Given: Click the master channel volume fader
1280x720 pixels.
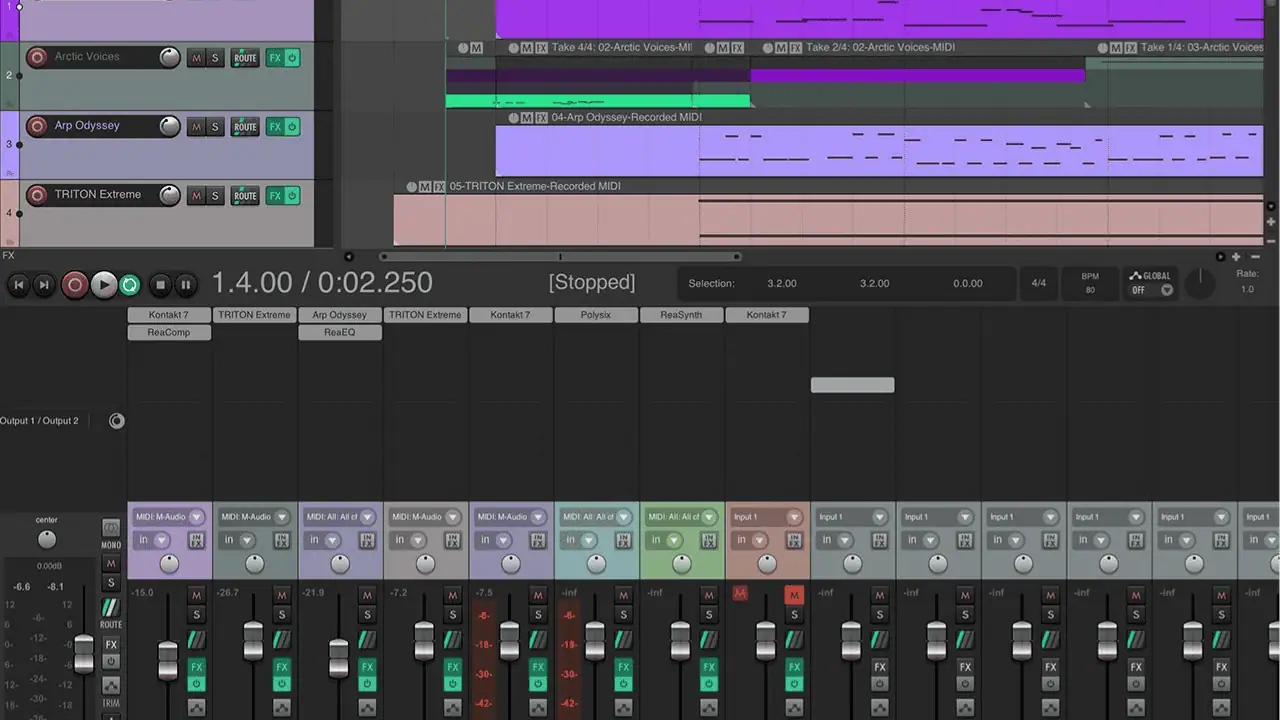Looking at the screenshot, I should (84, 654).
